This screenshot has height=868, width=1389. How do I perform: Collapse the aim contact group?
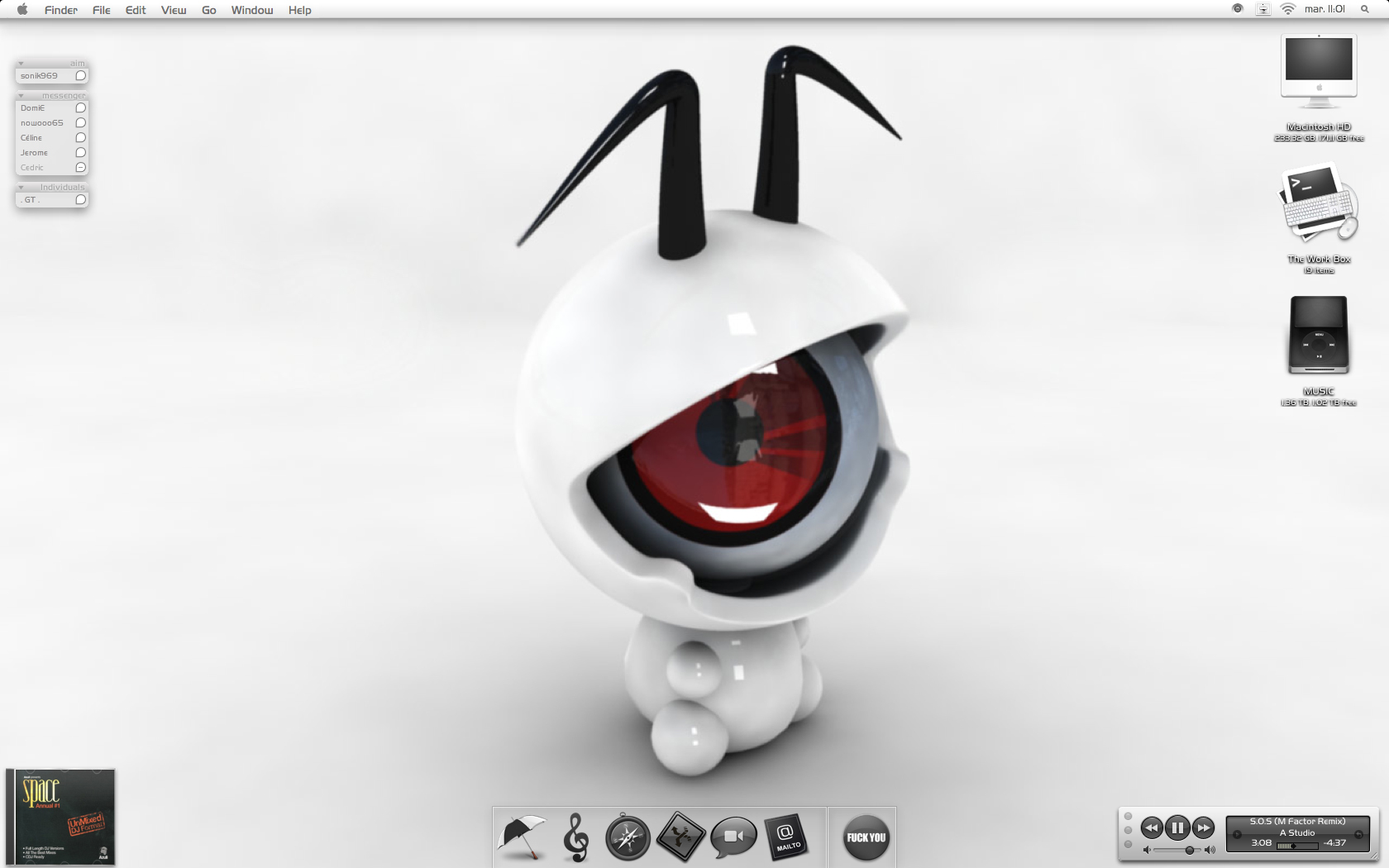(x=21, y=64)
